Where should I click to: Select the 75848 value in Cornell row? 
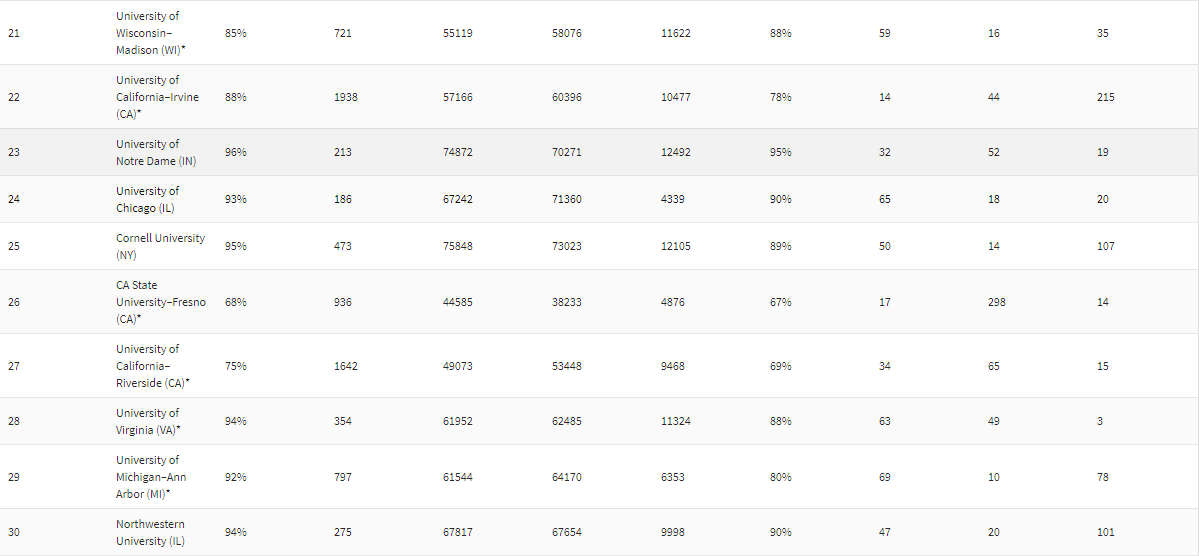pos(457,246)
